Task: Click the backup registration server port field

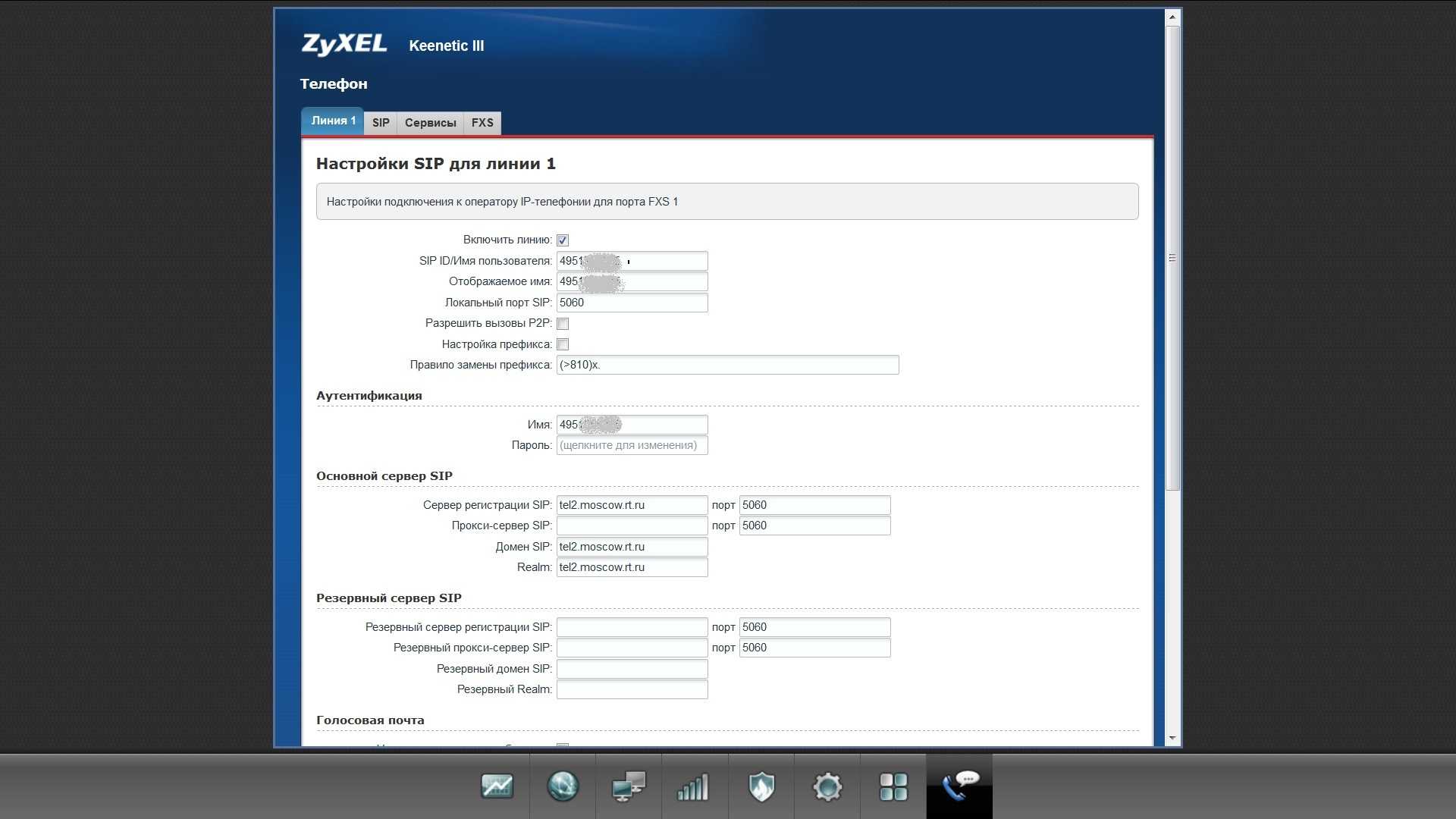Action: (815, 627)
